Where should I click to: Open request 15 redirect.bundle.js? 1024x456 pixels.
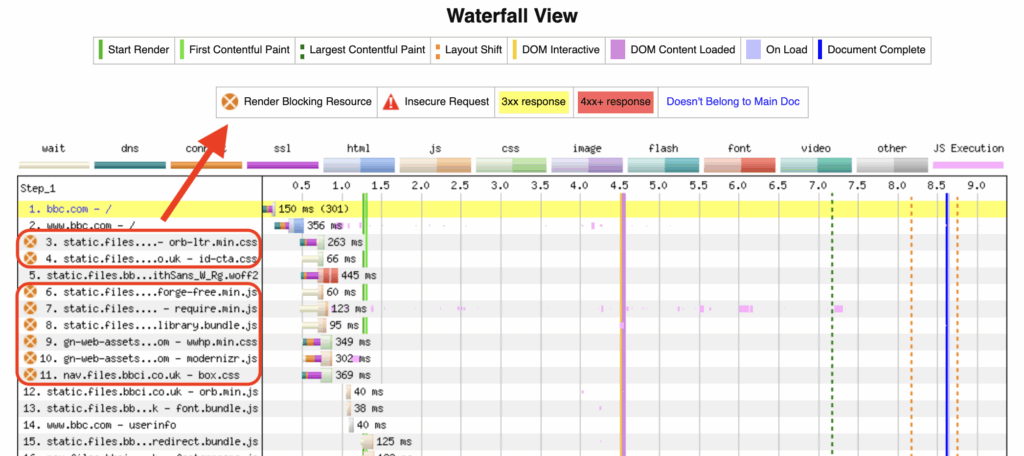[x=140, y=442]
